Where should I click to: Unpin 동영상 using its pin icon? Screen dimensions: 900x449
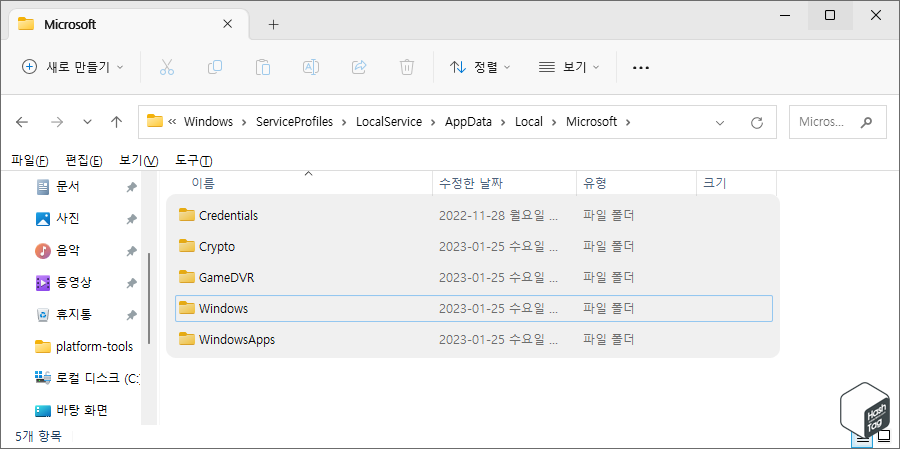tap(131, 283)
